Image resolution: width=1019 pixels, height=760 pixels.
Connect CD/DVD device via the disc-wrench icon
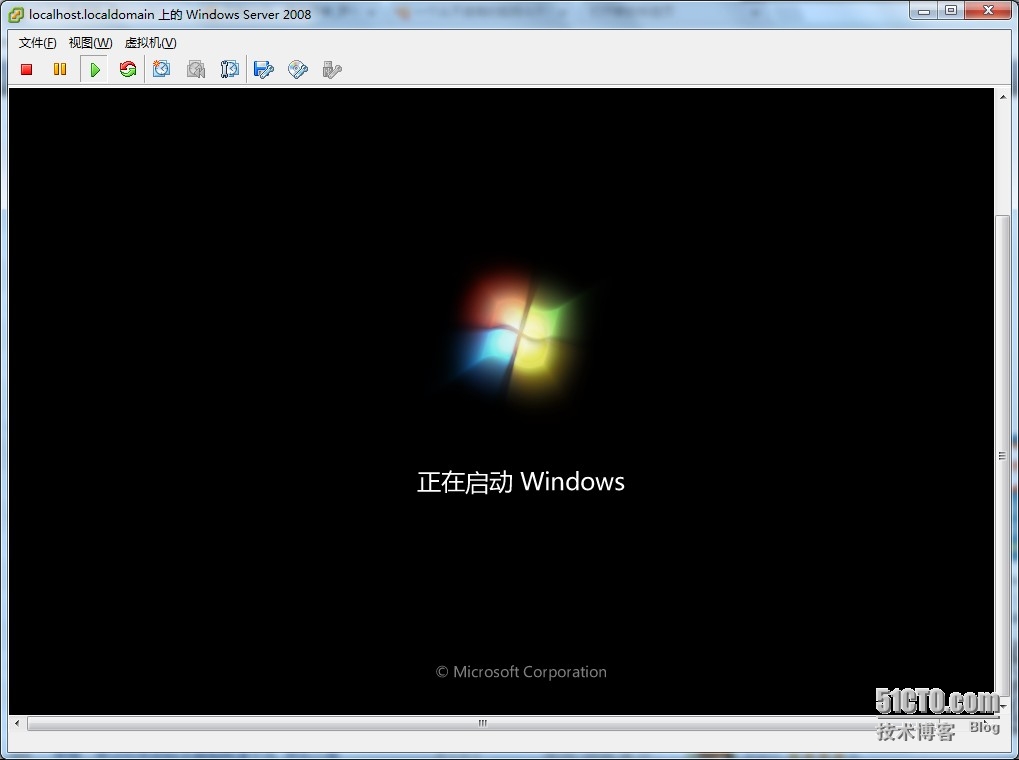pyautogui.click(x=298, y=70)
